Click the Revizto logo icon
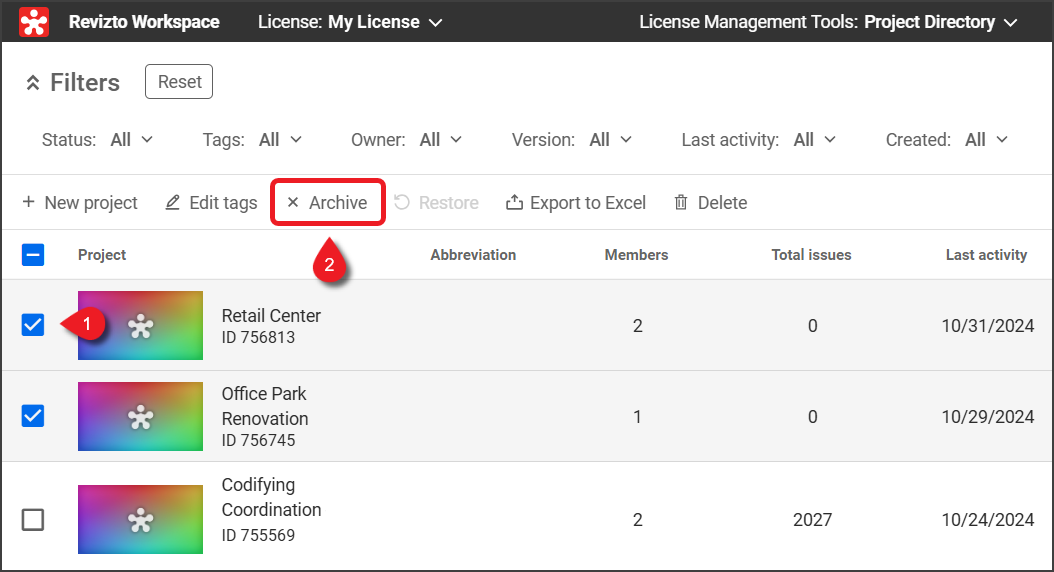This screenshot has height=572, width=1054. 34,21
